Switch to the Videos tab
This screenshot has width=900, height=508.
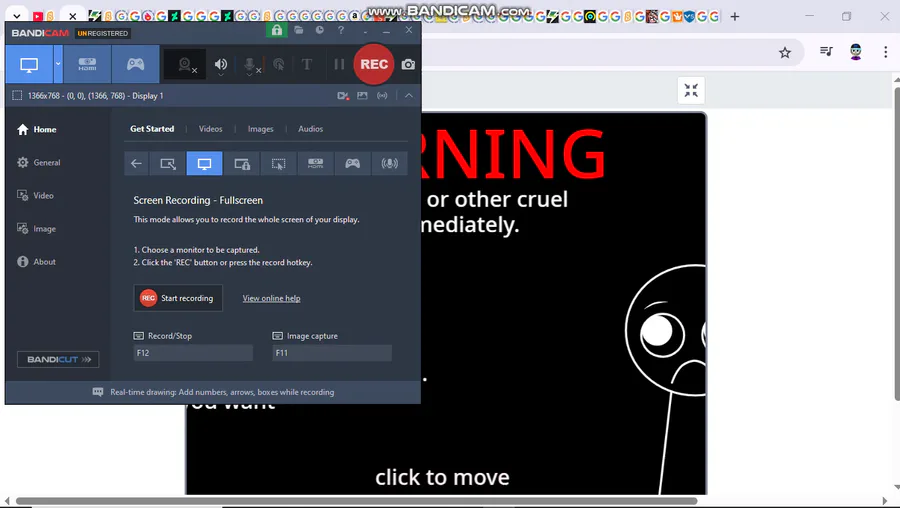point(211,129)
